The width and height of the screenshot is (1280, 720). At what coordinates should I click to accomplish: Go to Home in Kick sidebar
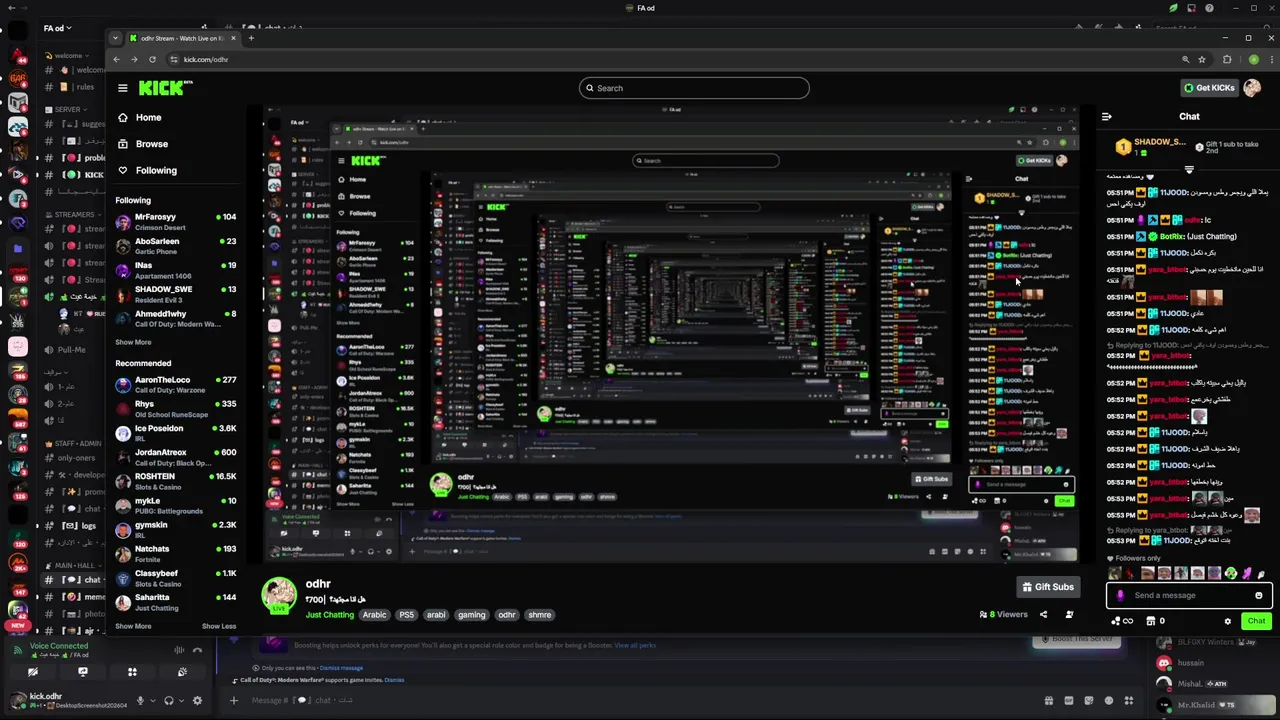click(148, 117)
